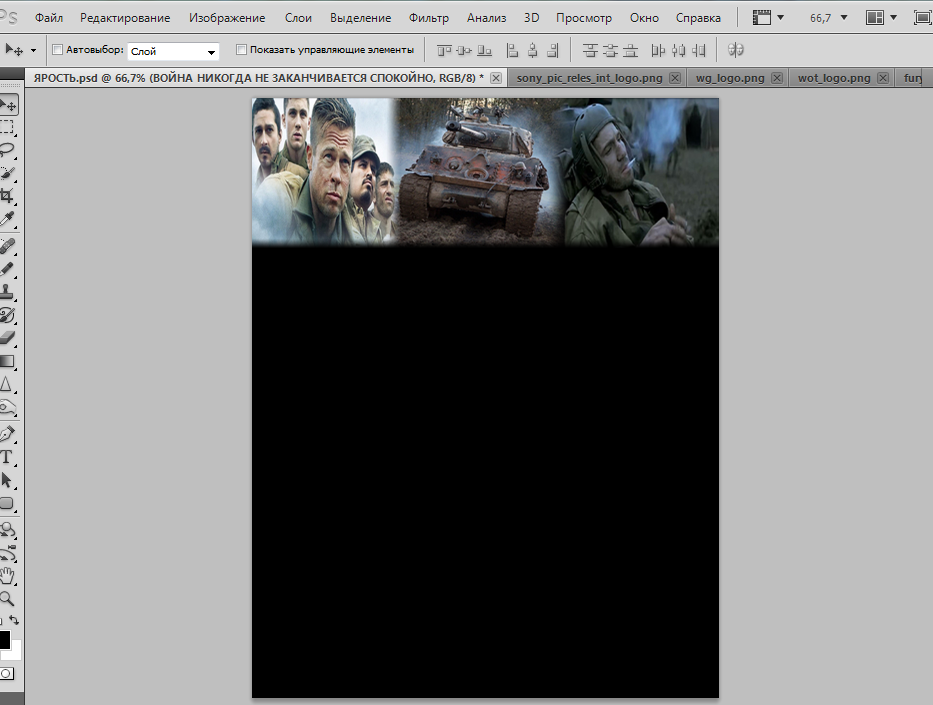The image size is (933, 705).
Task: Click Align right edges icon
Action: click(x=553, y=51)
